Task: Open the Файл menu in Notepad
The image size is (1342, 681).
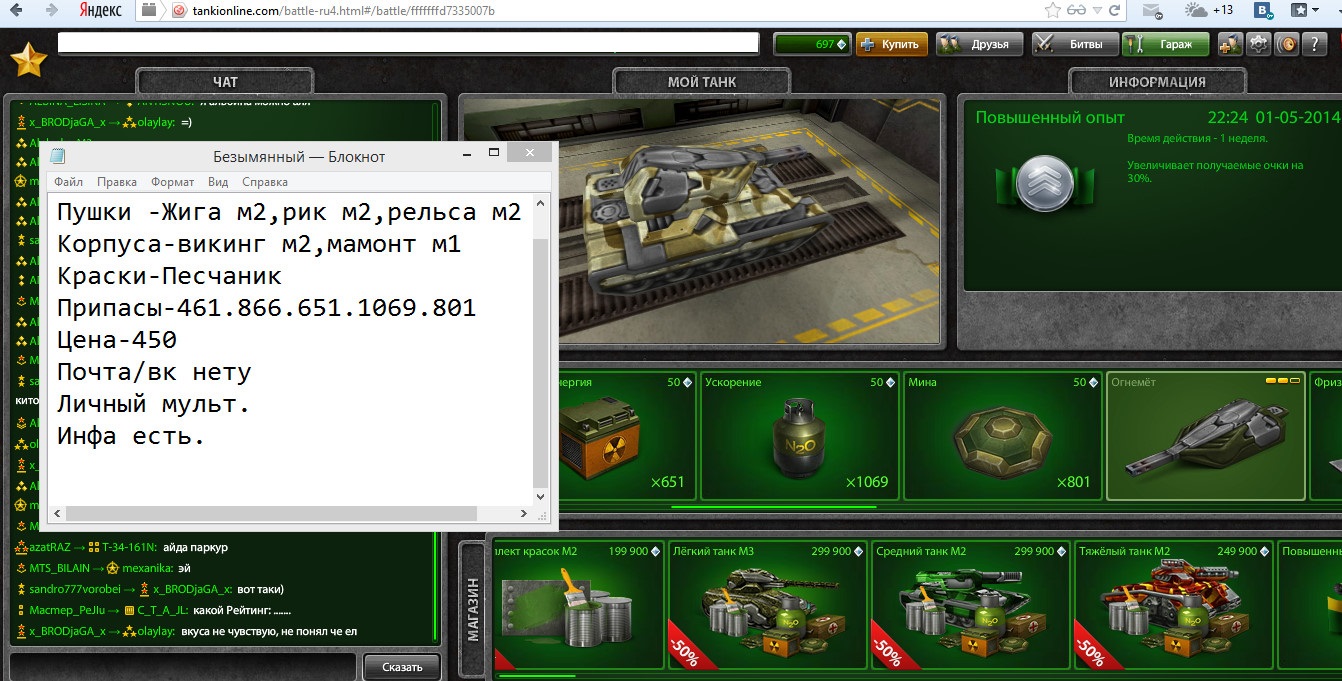Action: [69, 182]
